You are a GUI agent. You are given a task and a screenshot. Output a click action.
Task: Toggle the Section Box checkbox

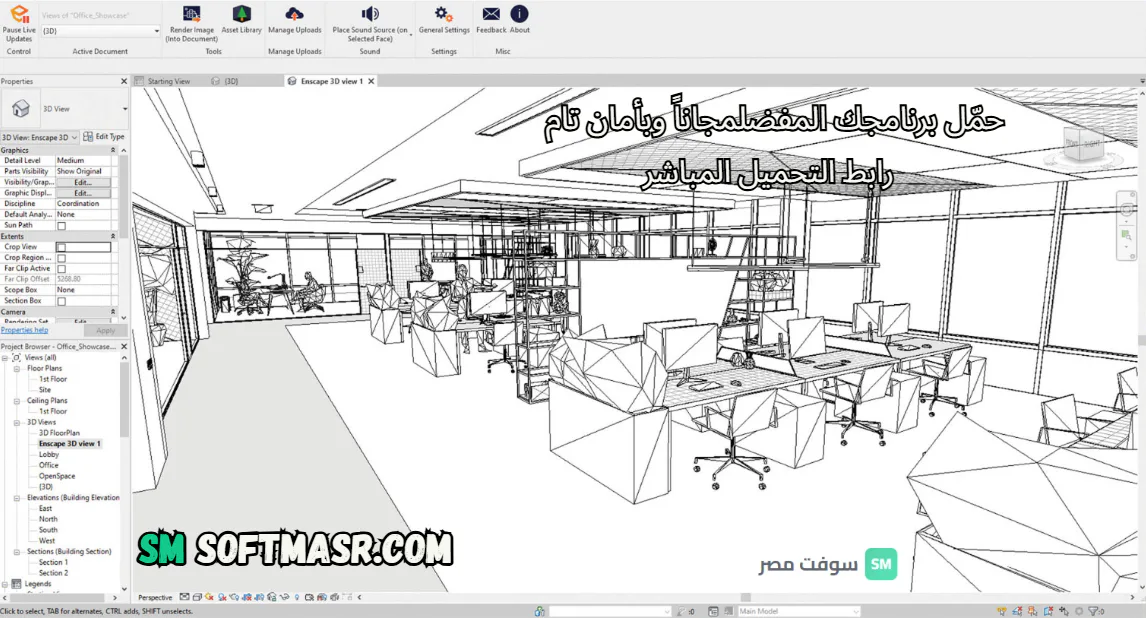[61, 301]
